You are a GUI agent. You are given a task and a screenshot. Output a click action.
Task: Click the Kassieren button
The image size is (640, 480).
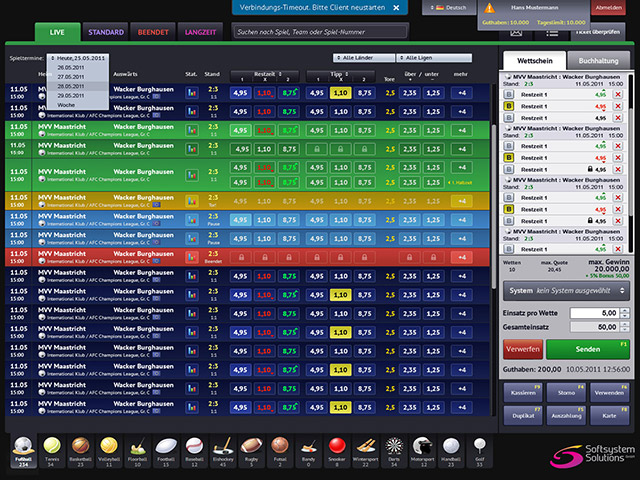pos(523,393)
